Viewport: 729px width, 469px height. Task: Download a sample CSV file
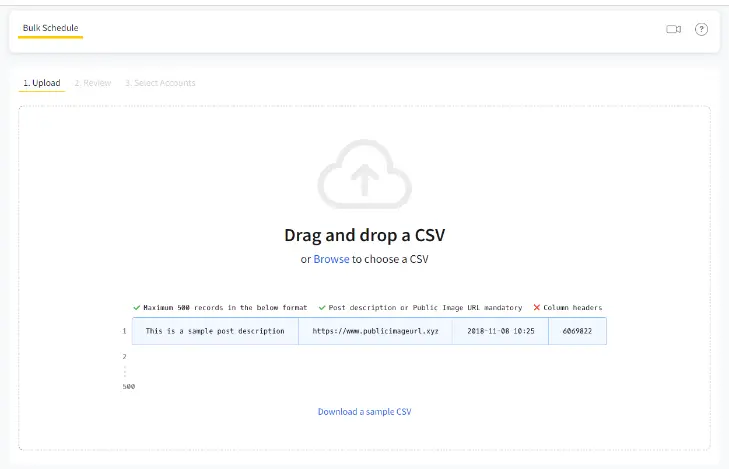click(x=364, y=411)
